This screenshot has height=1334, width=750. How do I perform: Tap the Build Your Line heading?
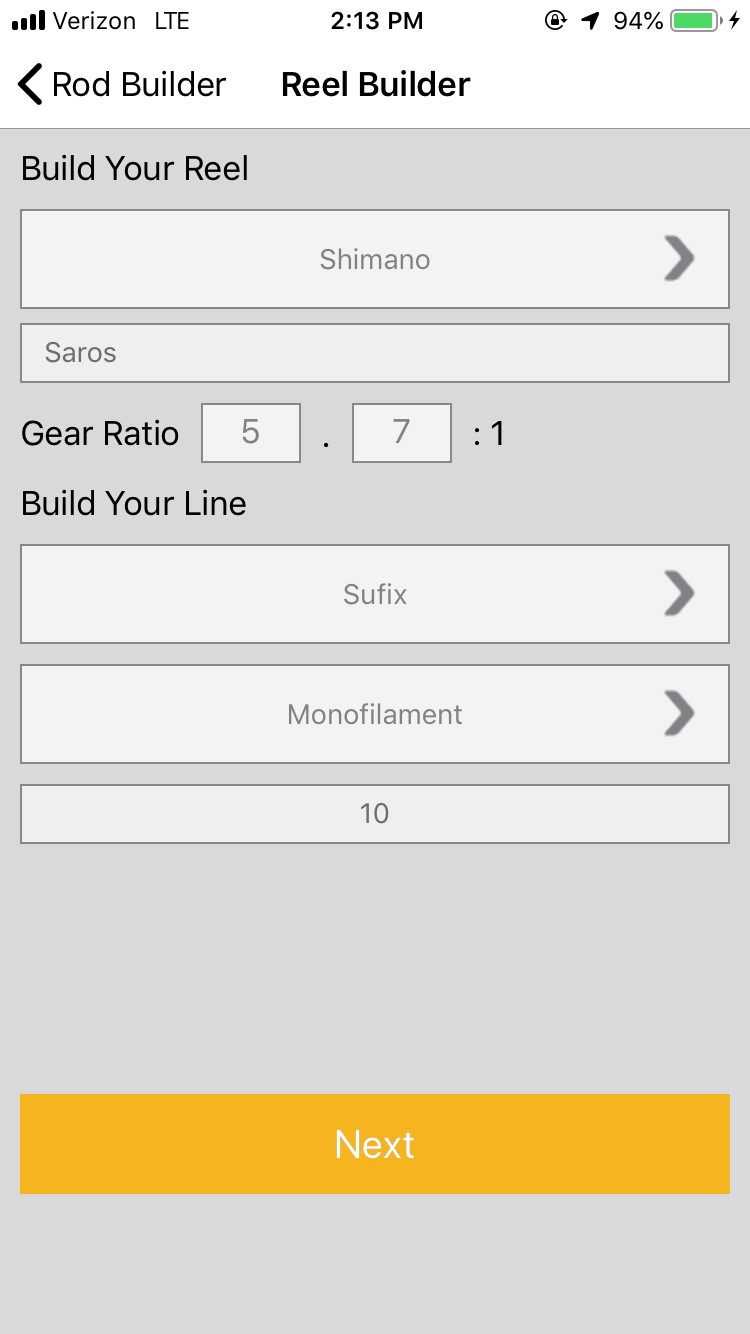pos(134,503)
